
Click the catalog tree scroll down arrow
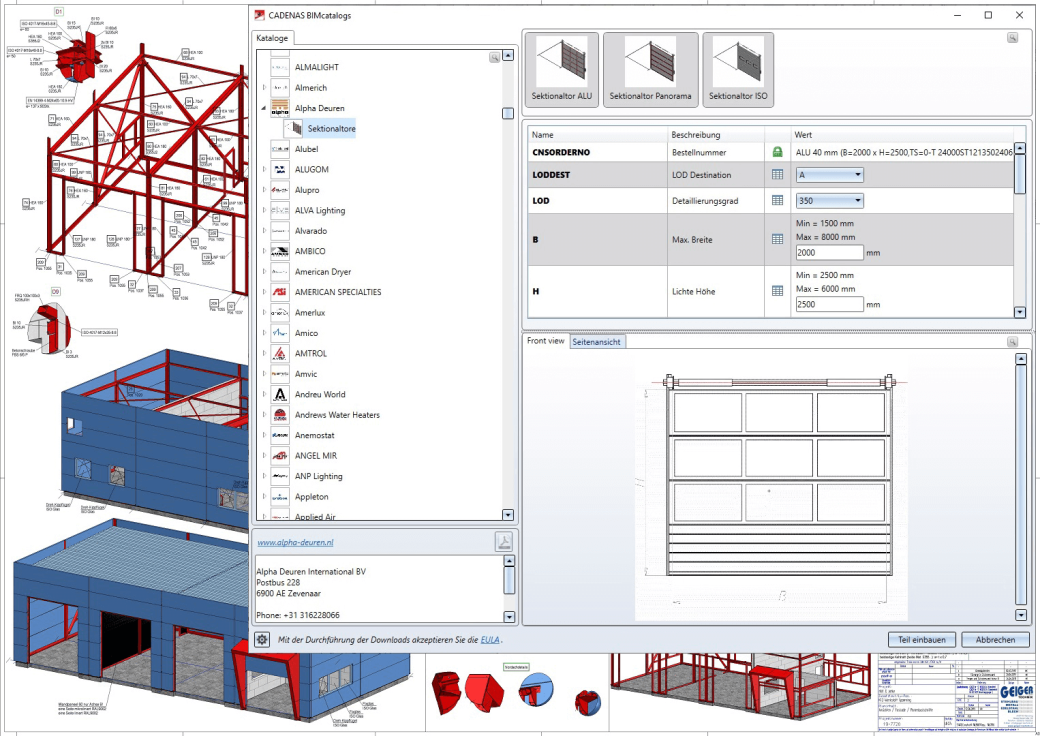coord(508,515)
